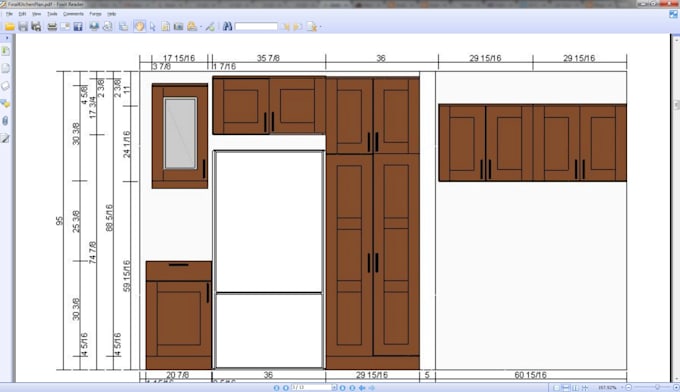This screenshot has width=680, height=392.
Task: Click the binoculars Find icon
Action: click(x=227, y=27)
